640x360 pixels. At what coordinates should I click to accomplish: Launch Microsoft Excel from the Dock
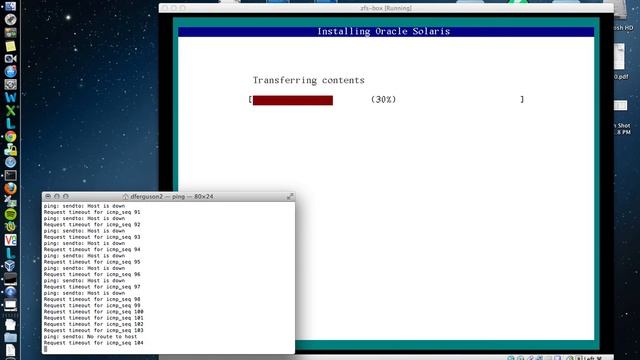[11, 110]
